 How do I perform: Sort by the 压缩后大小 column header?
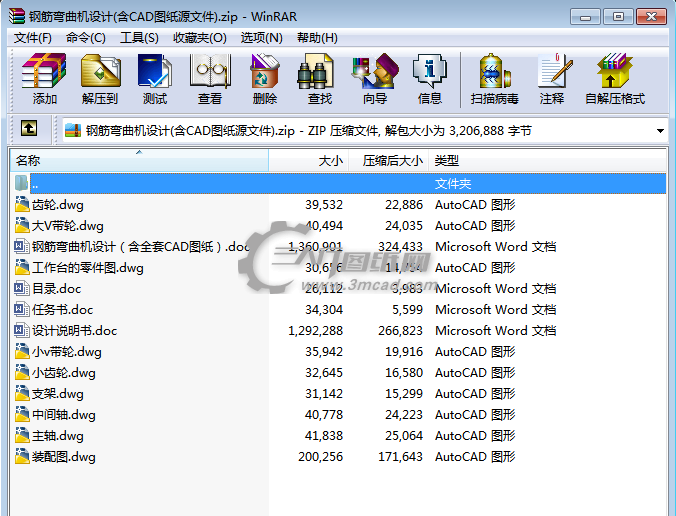(x=389, y=160)
